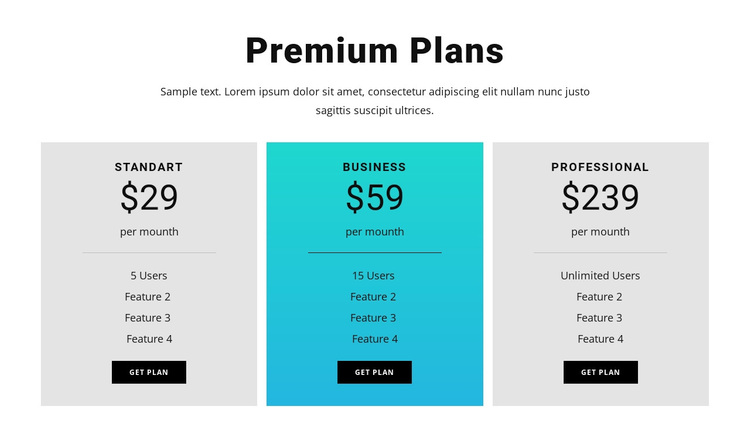Screen dimensions: 750x438
Task: Click the $59 price text
Action: pyautogui.click(x=375, y=197)
